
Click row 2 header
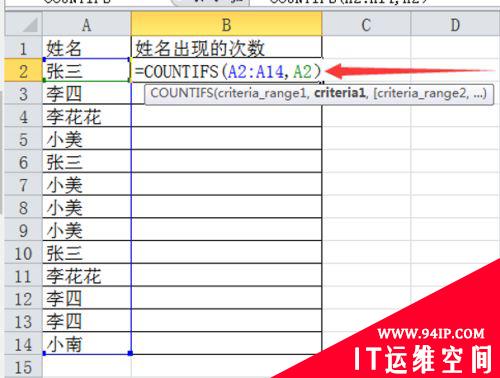click(x=23, y=71)
